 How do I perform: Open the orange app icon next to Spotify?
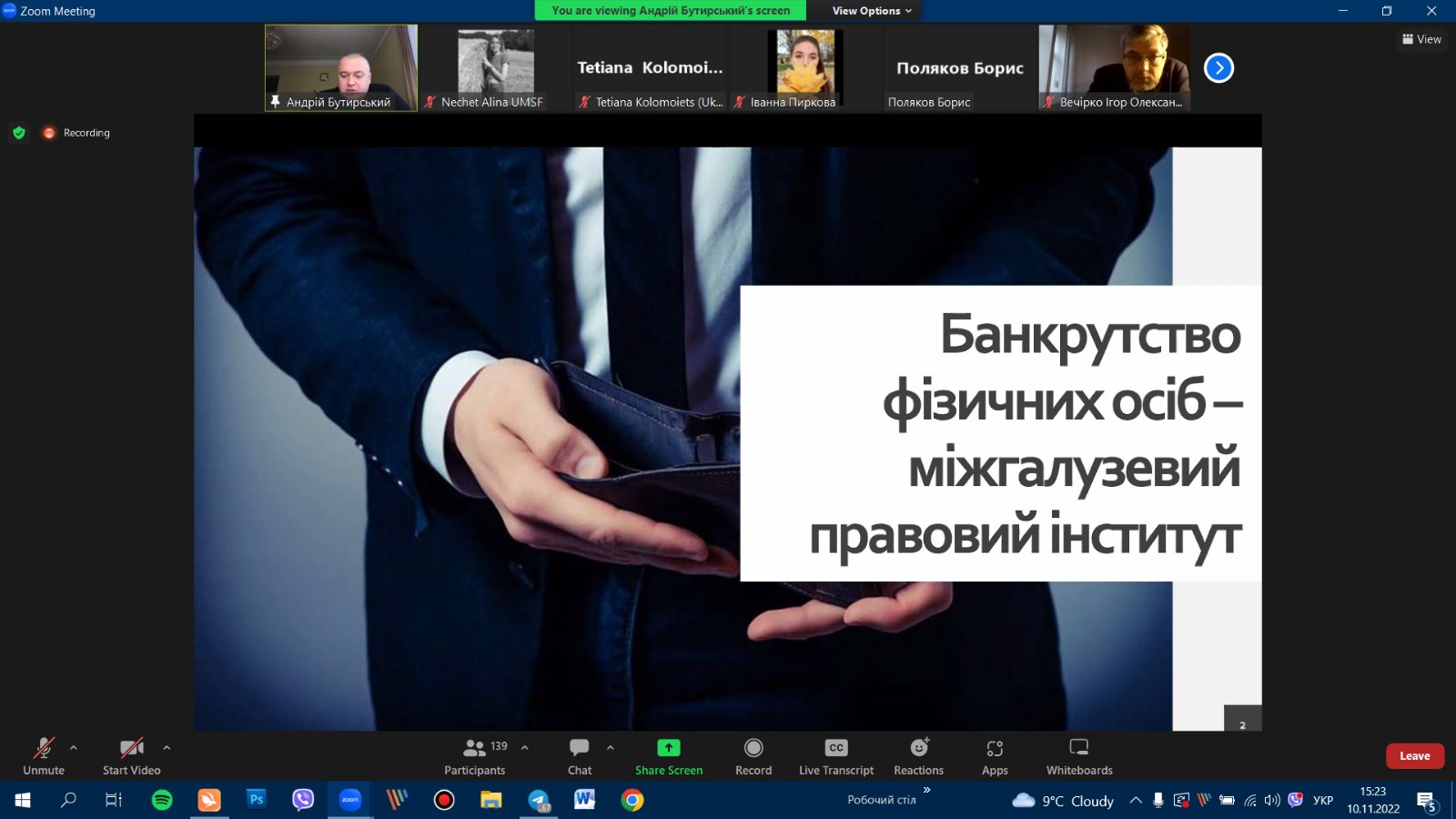coord(209,800)
